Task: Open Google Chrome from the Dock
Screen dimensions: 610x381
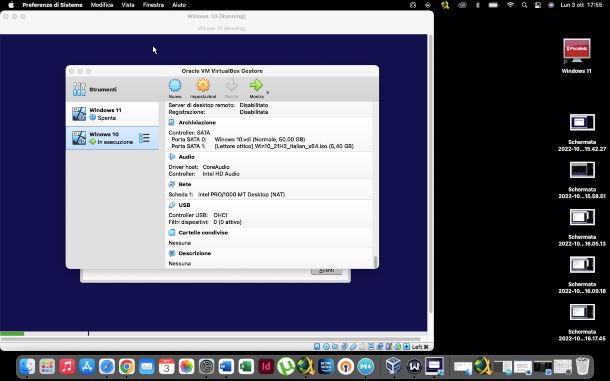Action: pyautogui.click(x=127, y=366)
